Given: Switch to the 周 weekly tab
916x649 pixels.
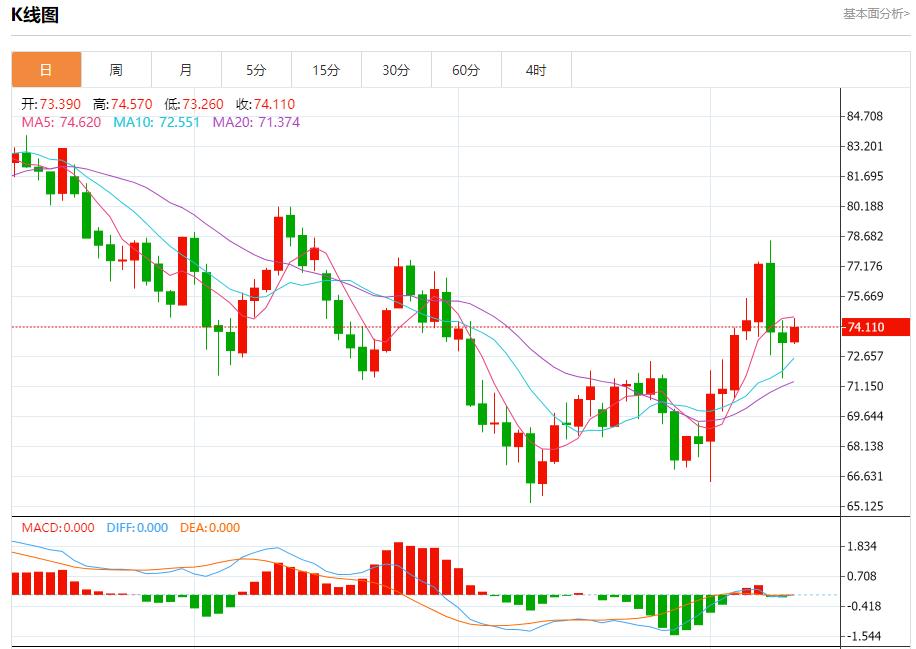Looking at the screenshot, I should coord(116,70).
